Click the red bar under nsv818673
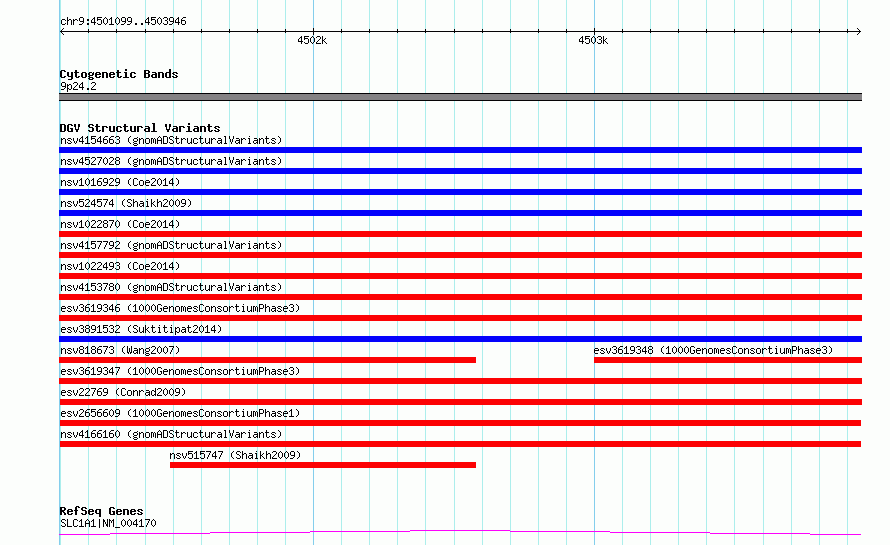 click(267, 360)
